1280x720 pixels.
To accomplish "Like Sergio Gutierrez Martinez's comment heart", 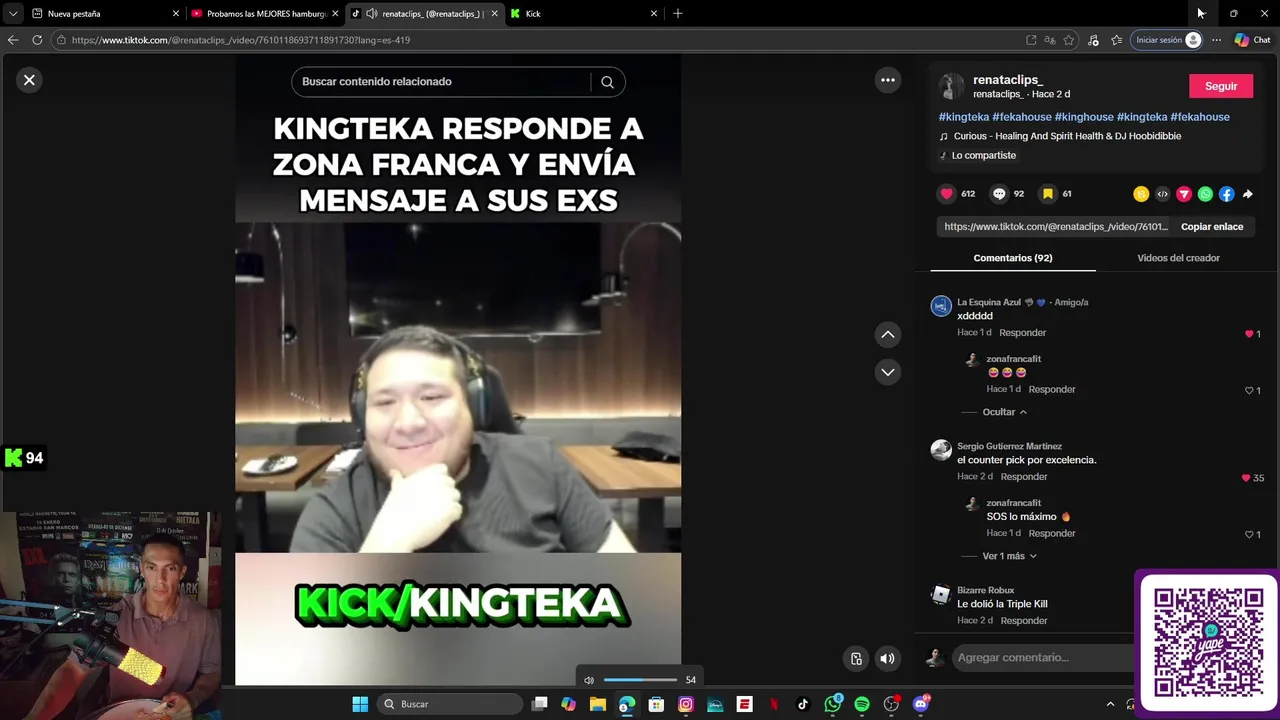I will pyautogui.click(x=1246, y=478).
